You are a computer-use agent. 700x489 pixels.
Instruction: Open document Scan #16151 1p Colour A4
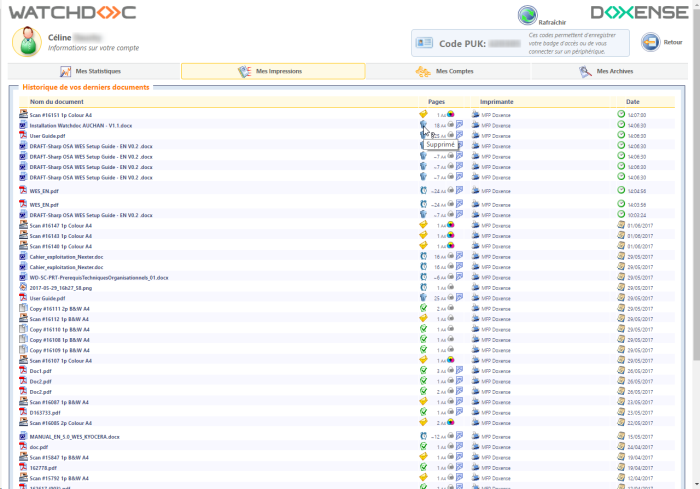pyautogui.click(x=60, y=115)
